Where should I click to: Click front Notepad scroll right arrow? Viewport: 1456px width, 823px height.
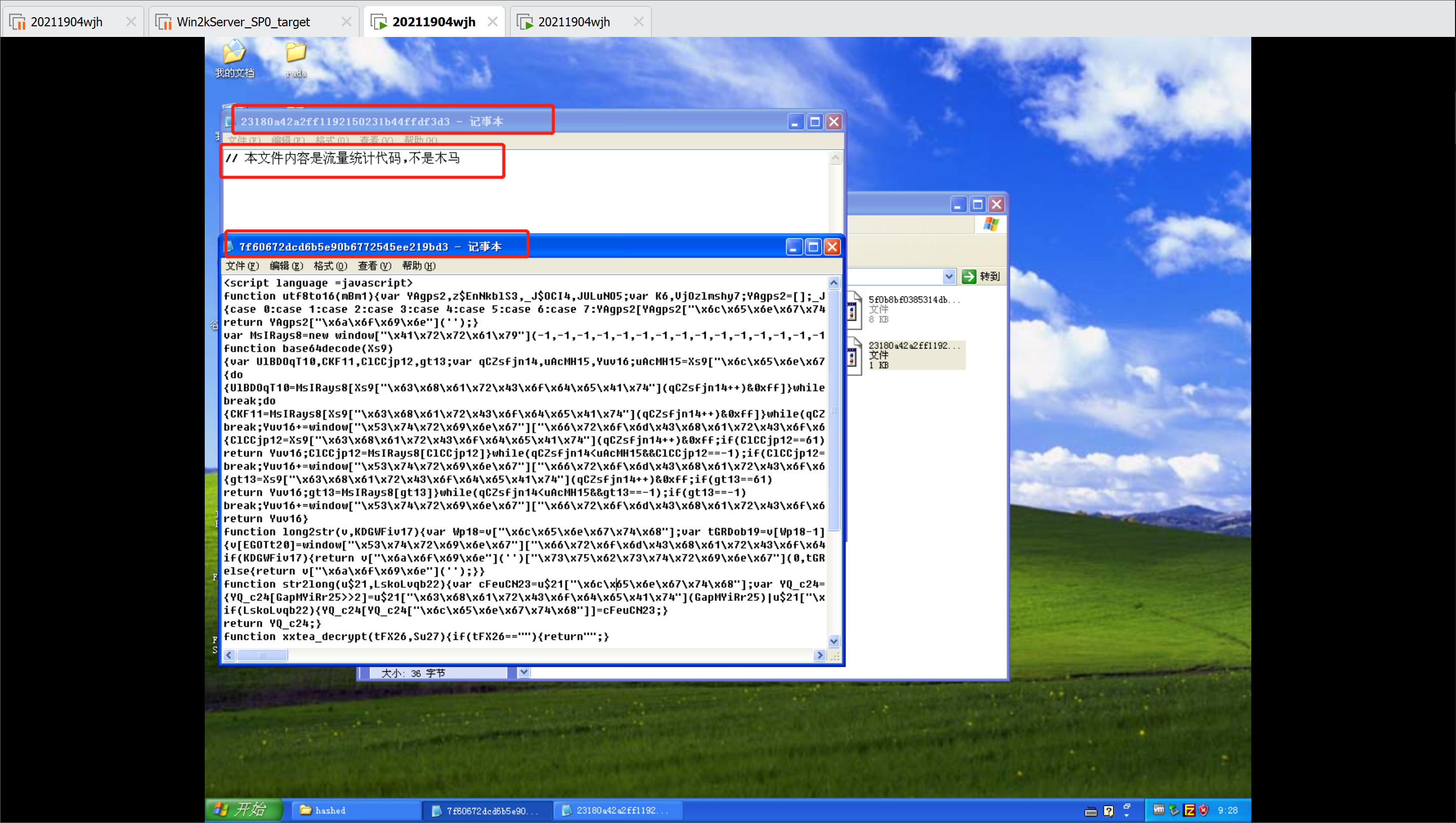point(820,655)
